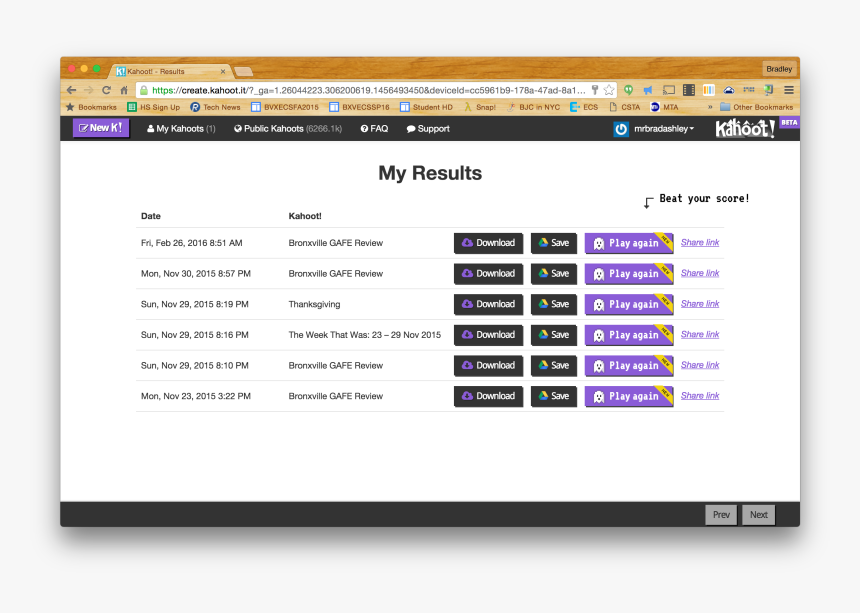Open the MTA bookmark

coord(664,107)
